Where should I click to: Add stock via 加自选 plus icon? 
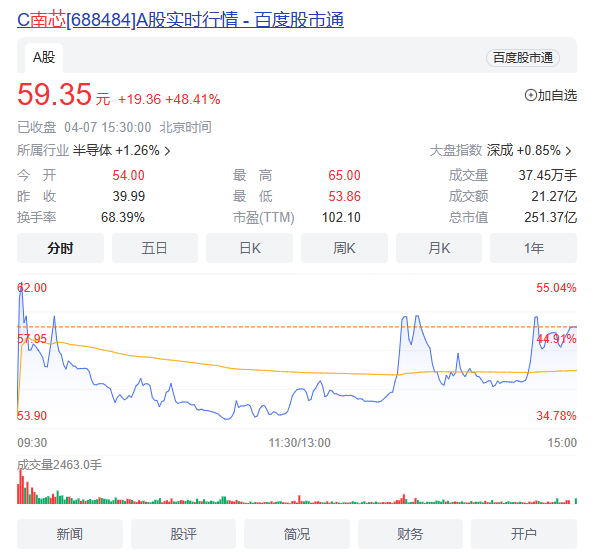[530, 95]
